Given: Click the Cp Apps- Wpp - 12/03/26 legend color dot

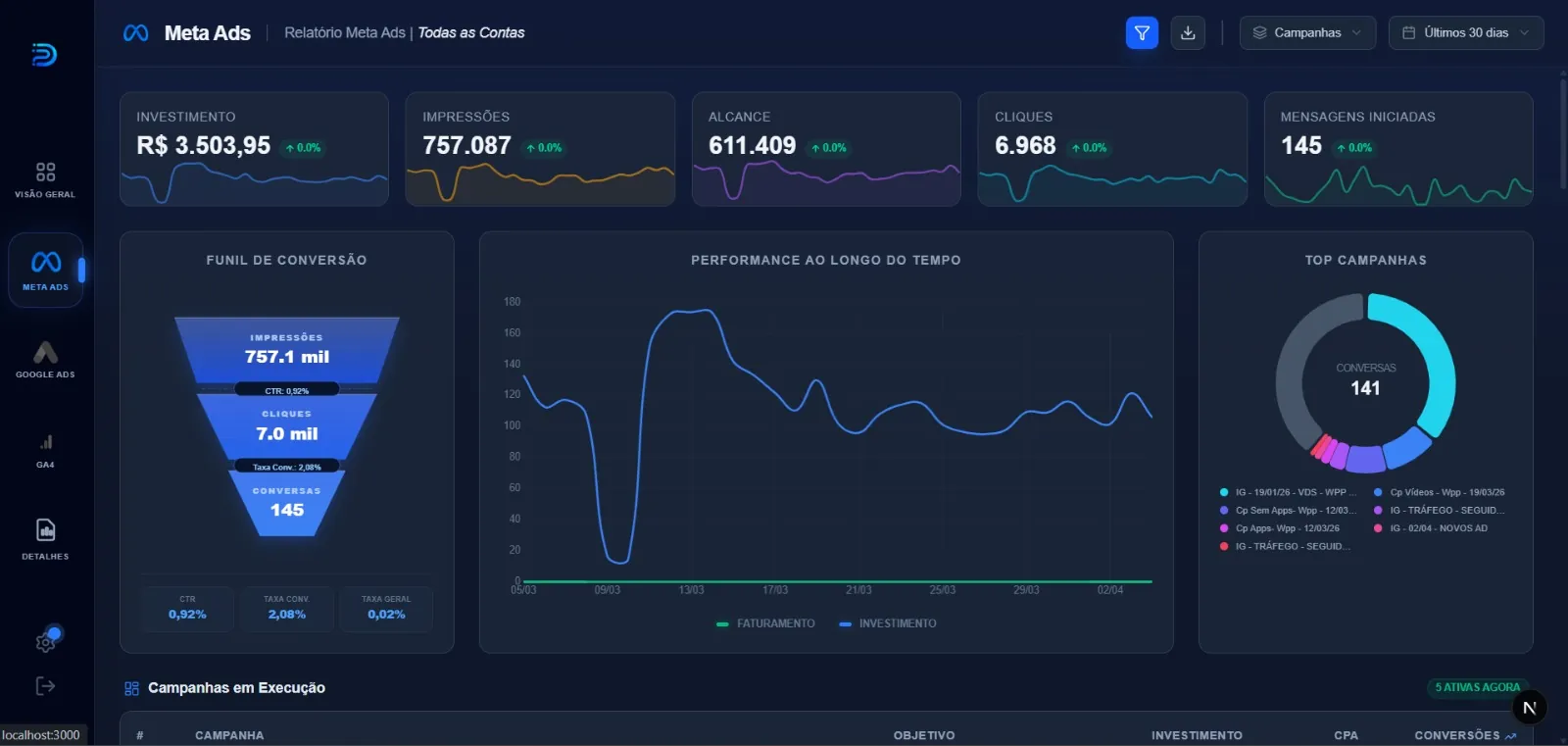Looking at the screenshot, I should point(1224,528).
